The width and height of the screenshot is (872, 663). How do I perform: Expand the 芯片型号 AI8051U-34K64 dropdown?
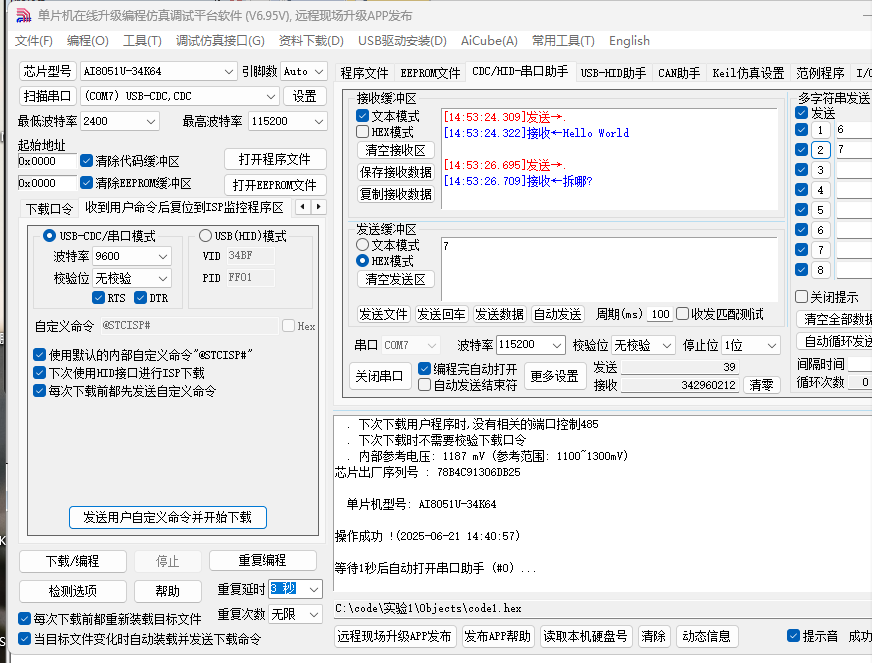[228, 72]
